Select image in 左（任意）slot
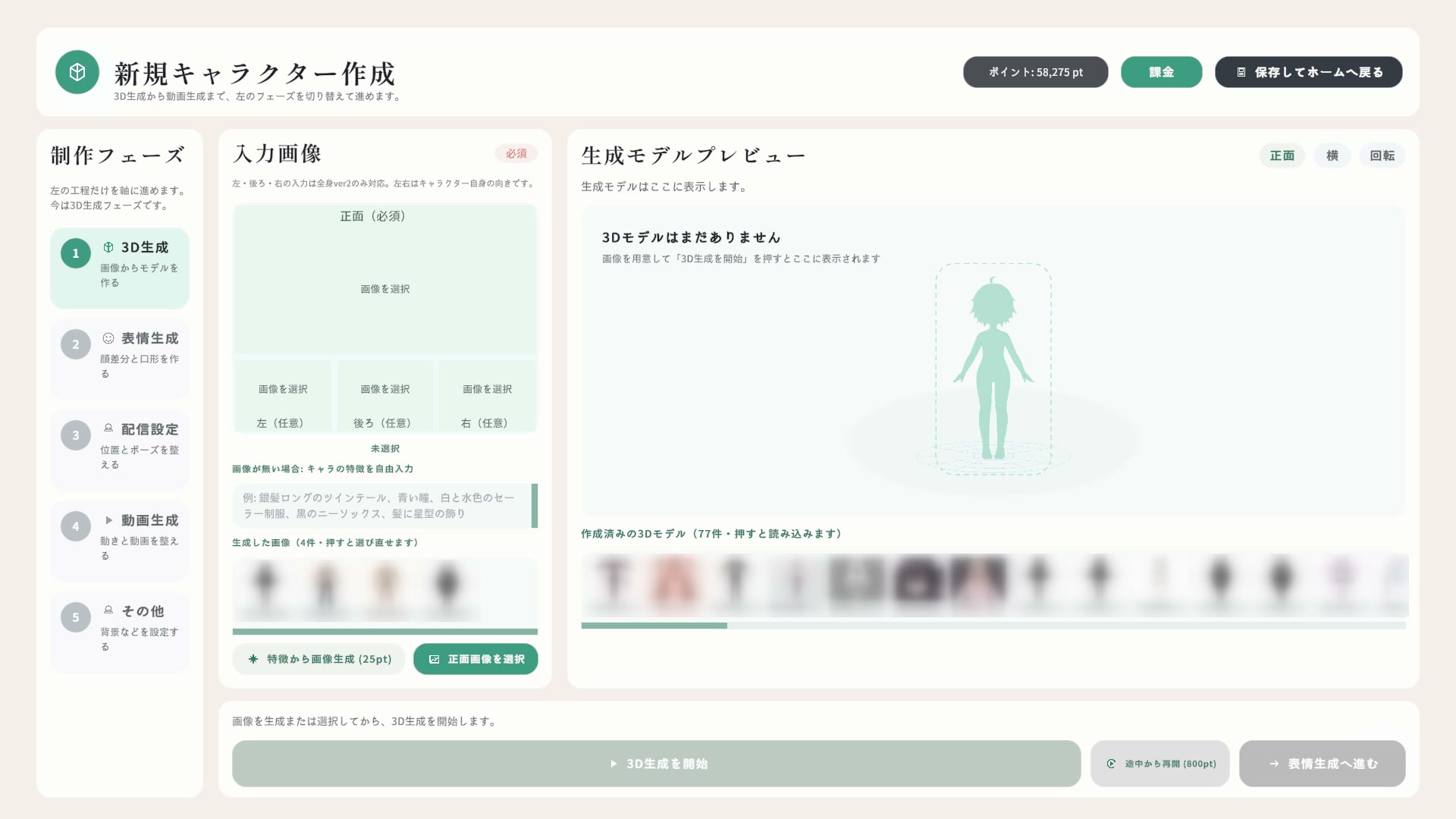The width and height of the screenshot is (1456, 819). coord(283,396)
